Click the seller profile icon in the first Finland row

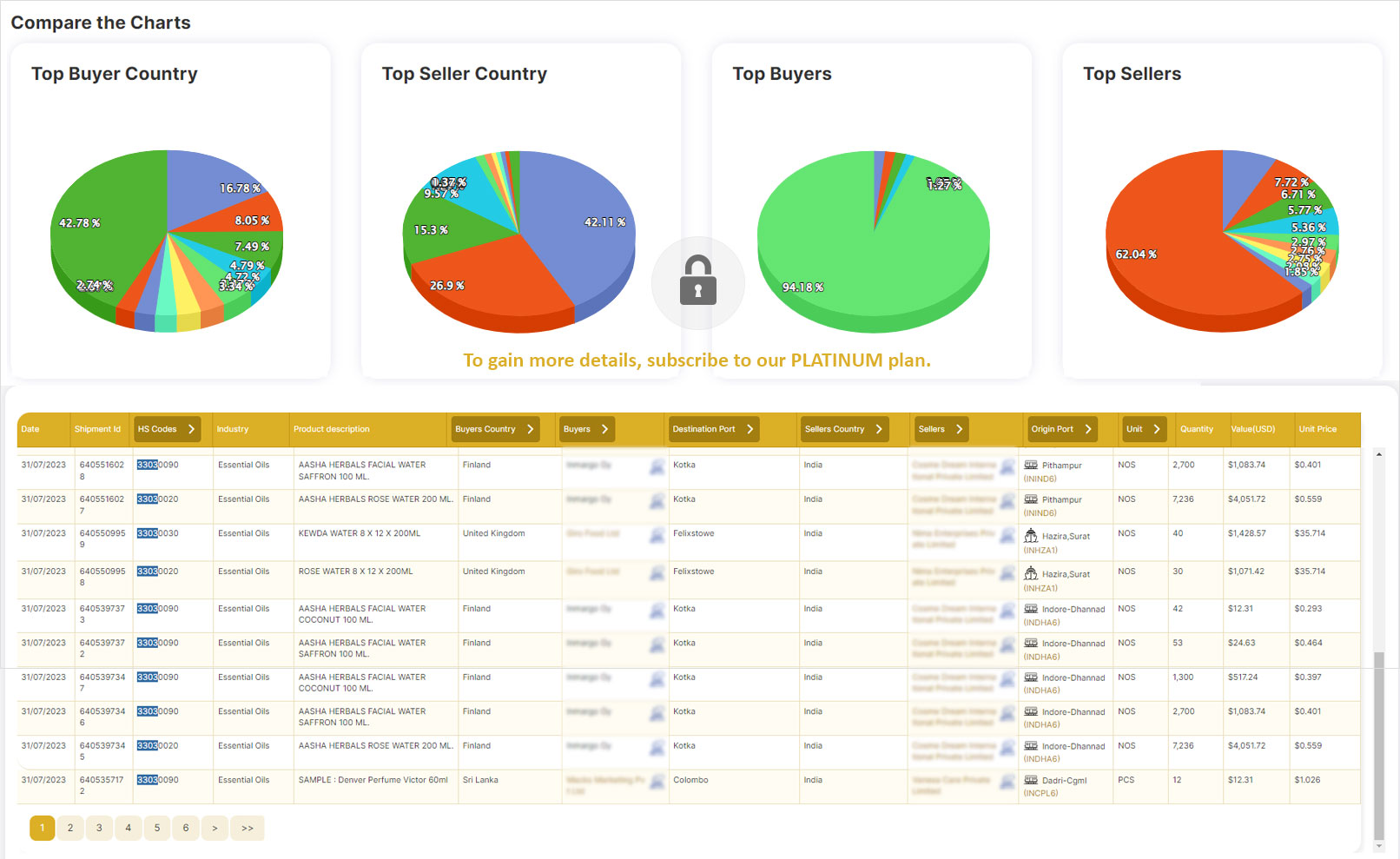click(1007, 466)
